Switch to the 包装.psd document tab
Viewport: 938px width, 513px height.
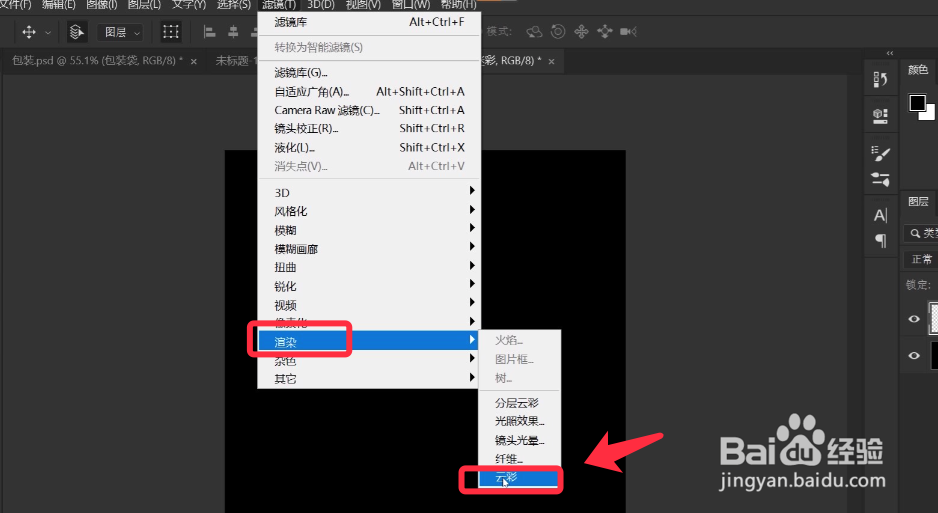coord(97,60)
